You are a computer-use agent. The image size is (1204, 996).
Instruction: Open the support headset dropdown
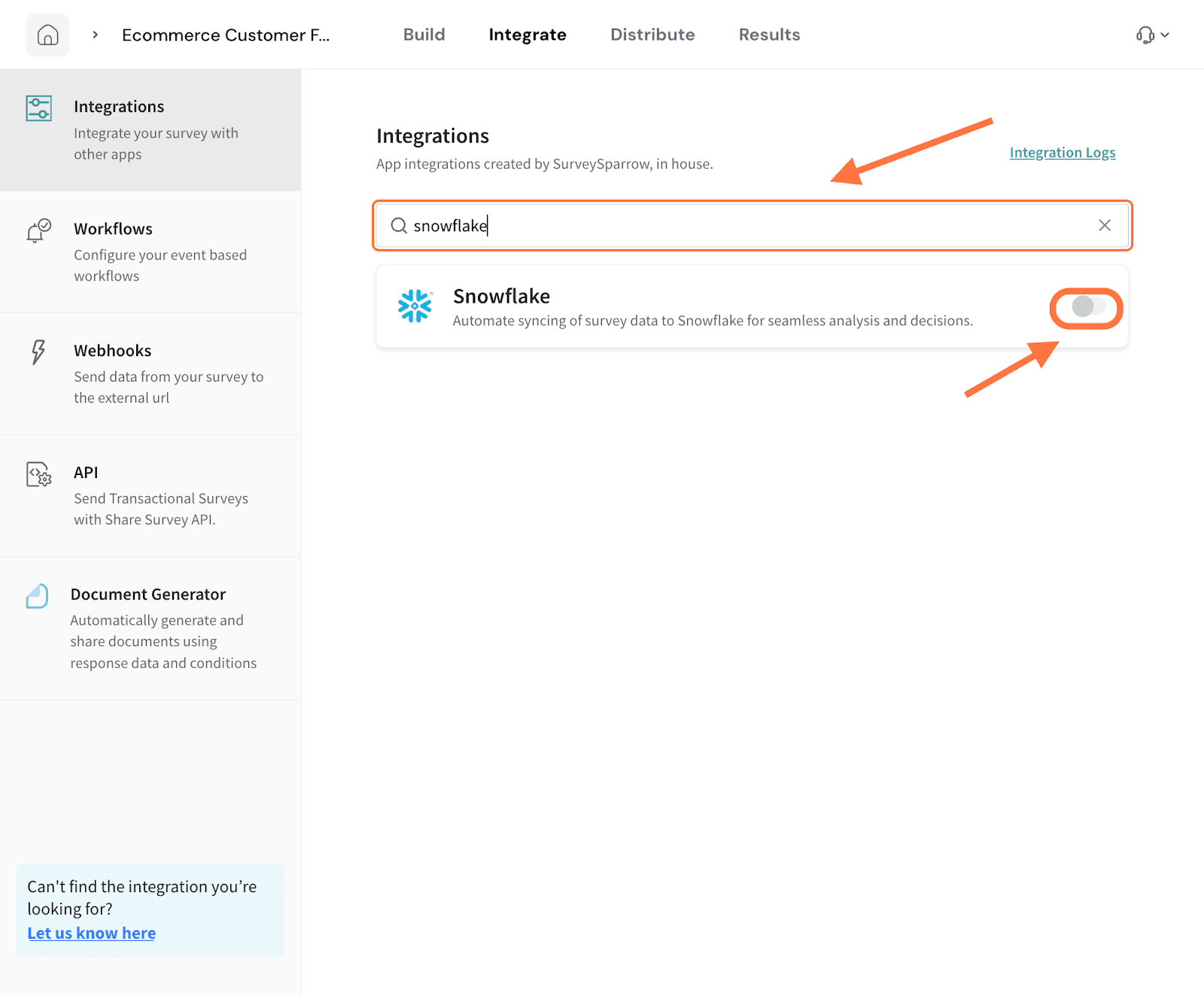pyautogui.click(x=1152, y=35)
